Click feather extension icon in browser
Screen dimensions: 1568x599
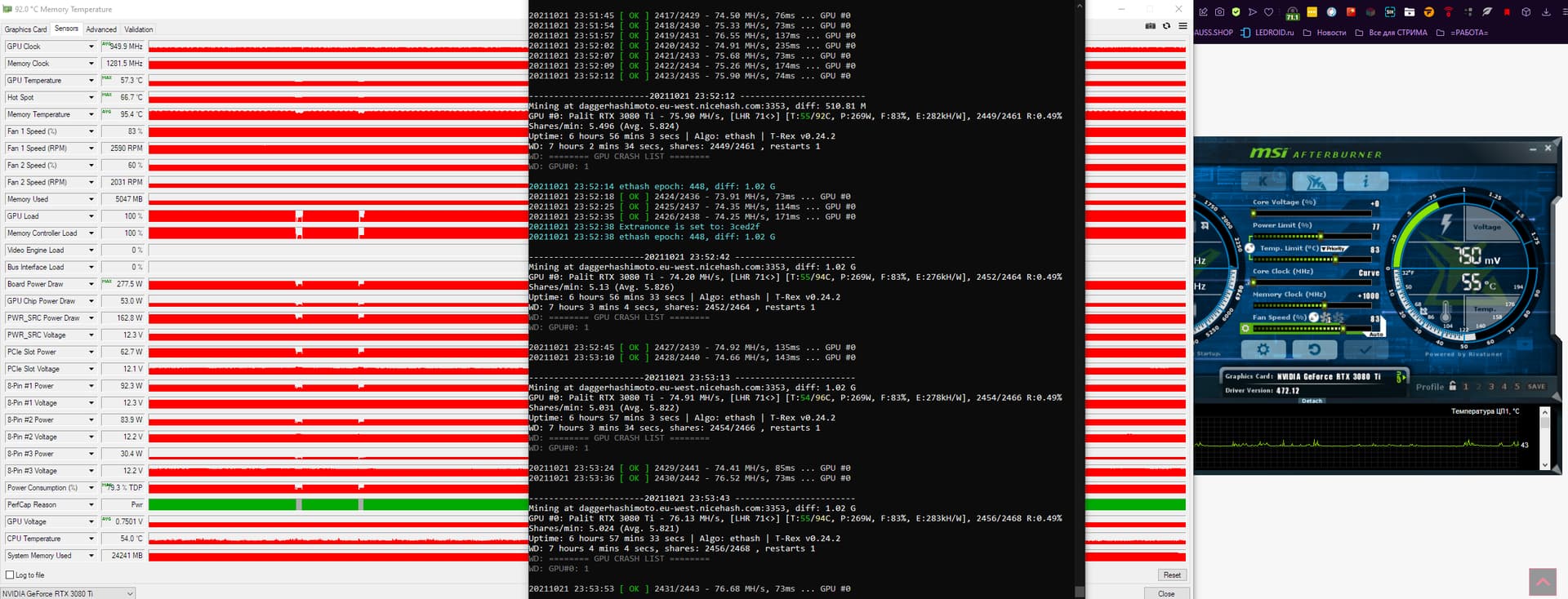(1487, 12)
